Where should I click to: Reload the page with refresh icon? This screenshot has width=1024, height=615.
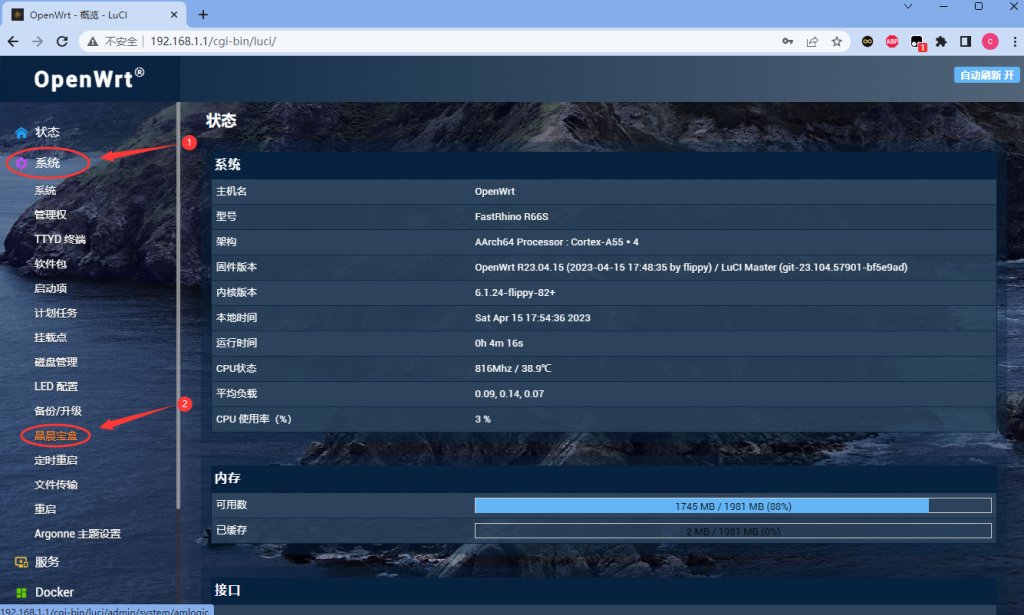[x=62, y=41]
